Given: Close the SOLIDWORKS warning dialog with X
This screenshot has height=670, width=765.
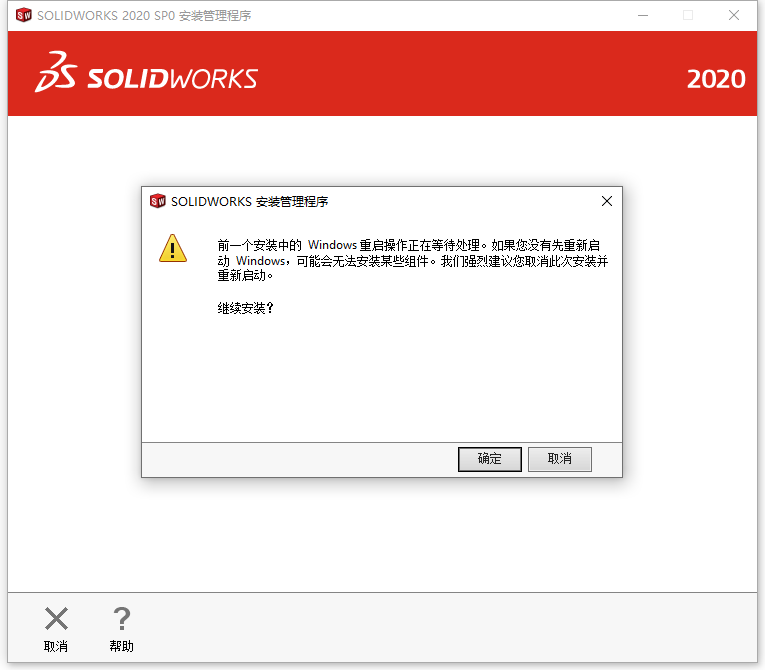Looking at the screenshot, I should pyautogui.click(x=606, y=201).
